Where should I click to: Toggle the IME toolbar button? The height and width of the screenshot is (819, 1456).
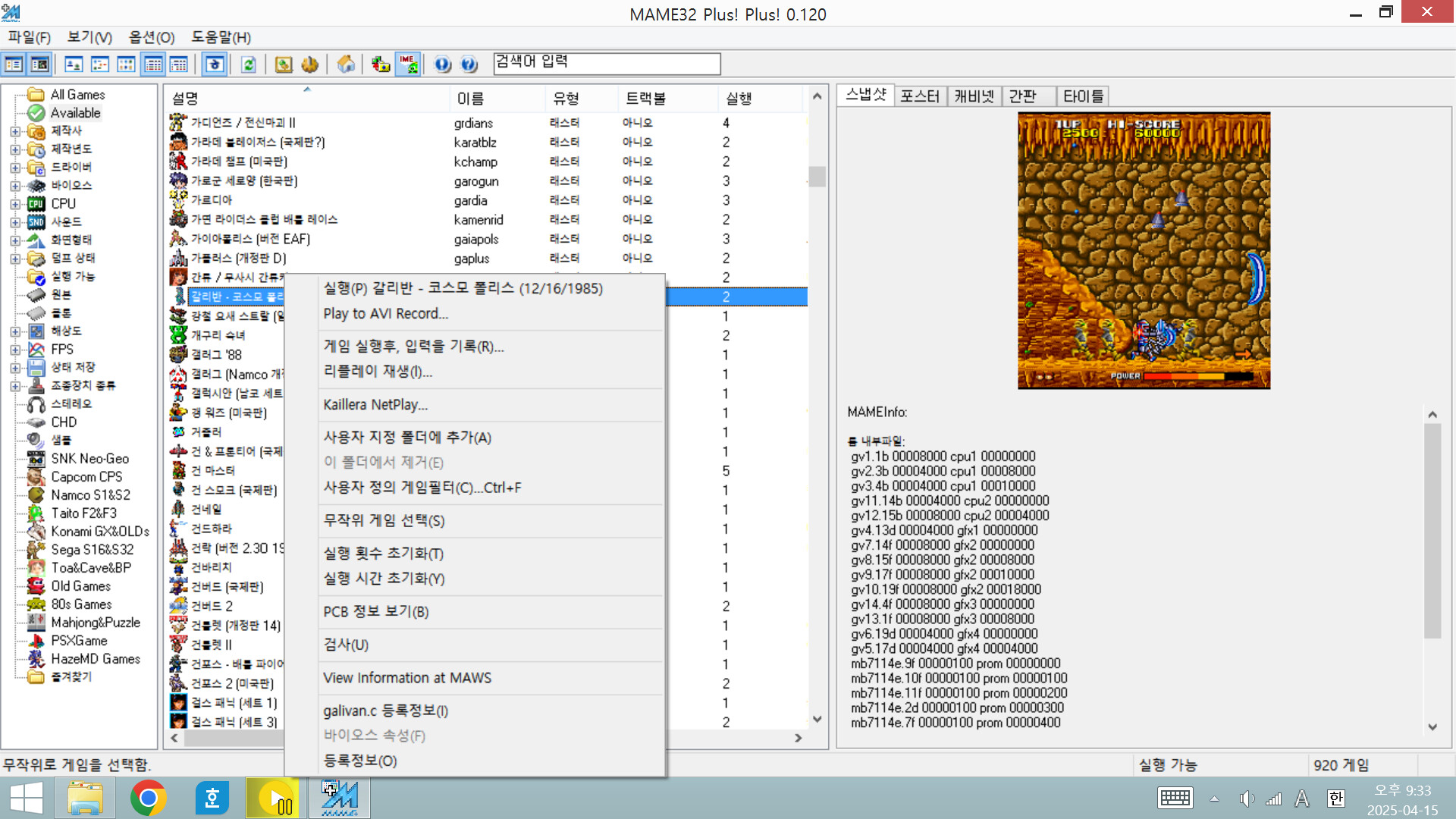(x=408, y=64)
